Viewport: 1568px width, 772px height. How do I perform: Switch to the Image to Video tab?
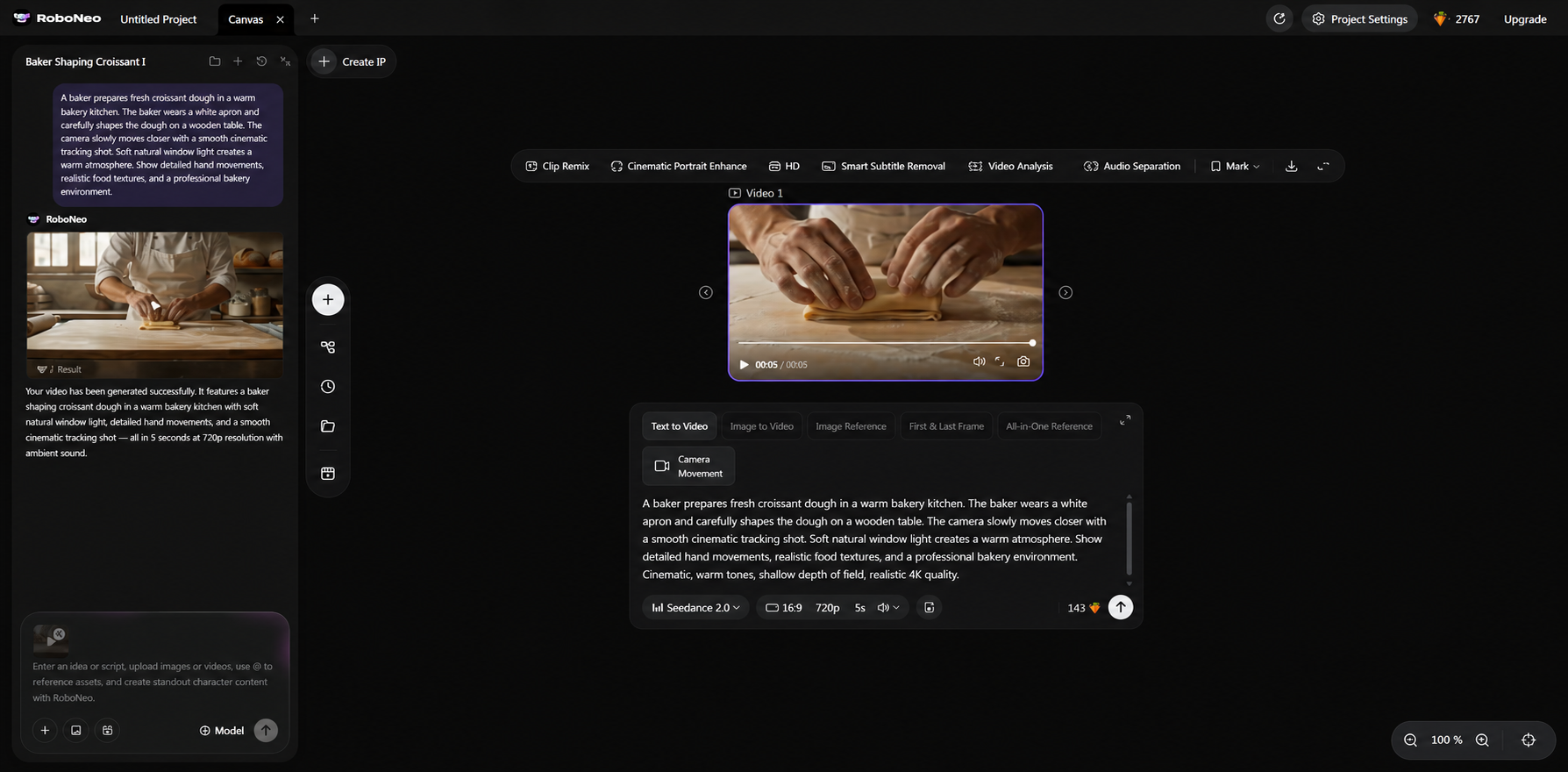(x=762, y=426)
